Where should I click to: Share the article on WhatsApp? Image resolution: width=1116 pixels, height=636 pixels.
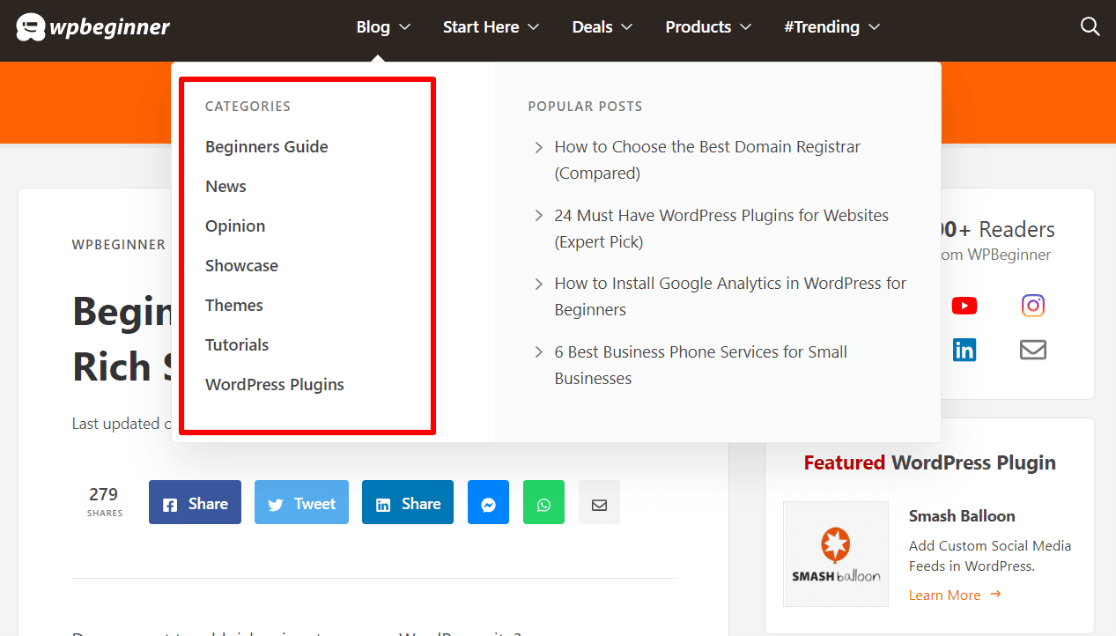tap(543, 502)
